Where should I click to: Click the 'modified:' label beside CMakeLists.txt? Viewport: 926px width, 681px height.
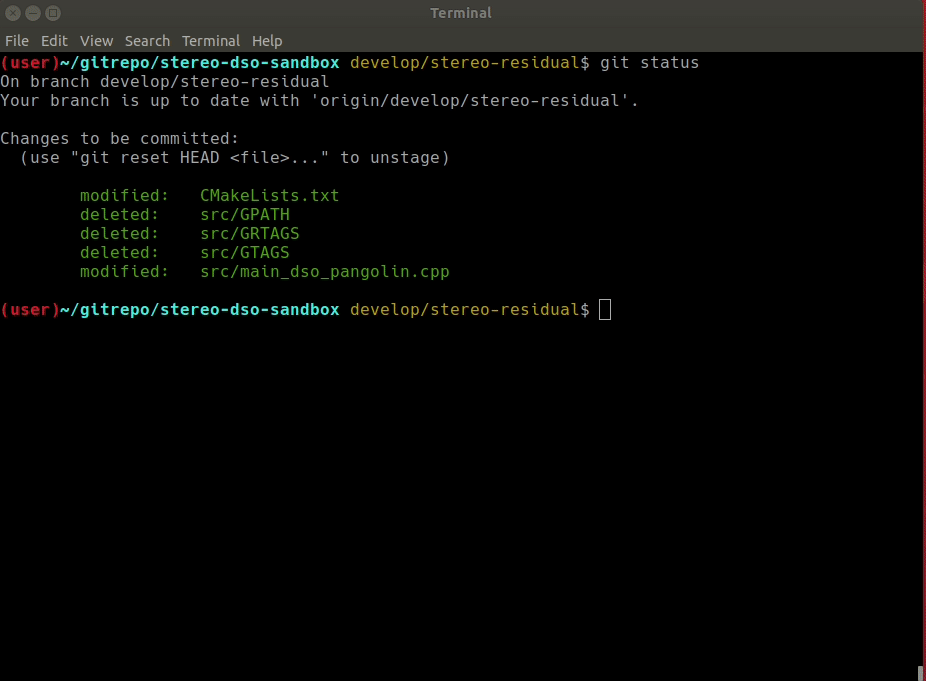click(x=124, y=195)
